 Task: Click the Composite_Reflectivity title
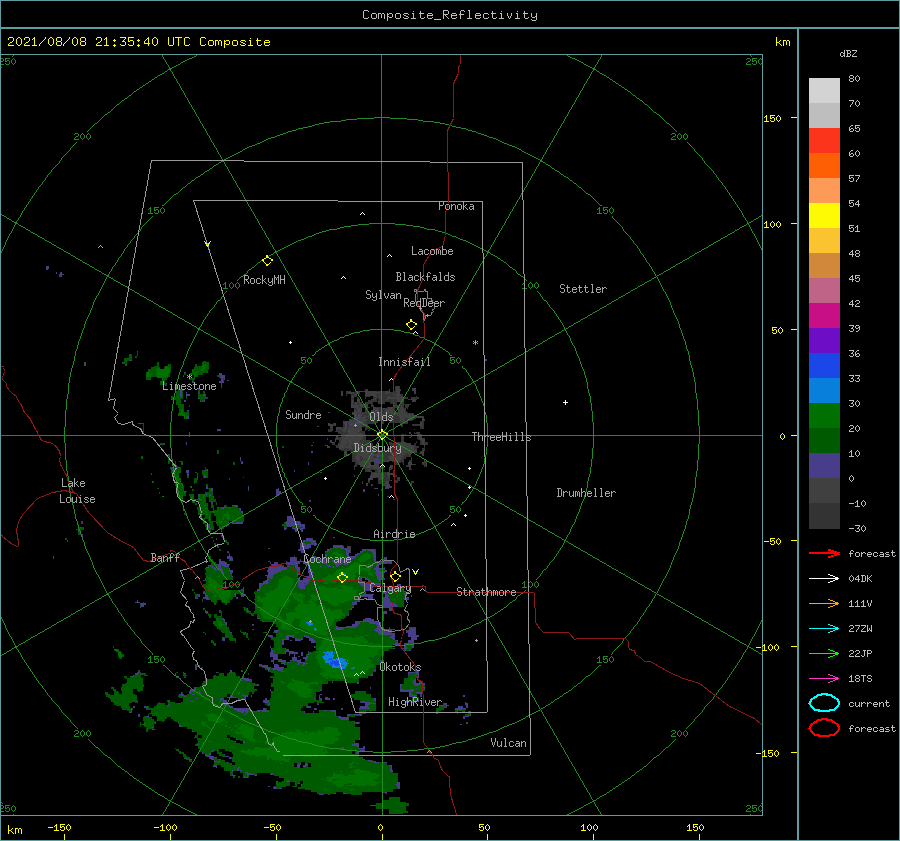[449, 15]
